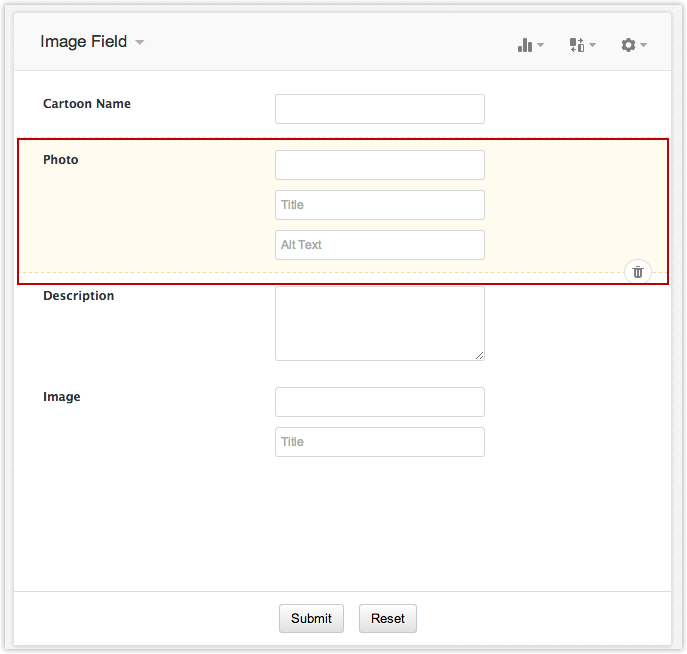Image resolution: width=687 pixels, height=654 pixels.
Task: Focus the first input of Photo field
Action: click(379, 165)
